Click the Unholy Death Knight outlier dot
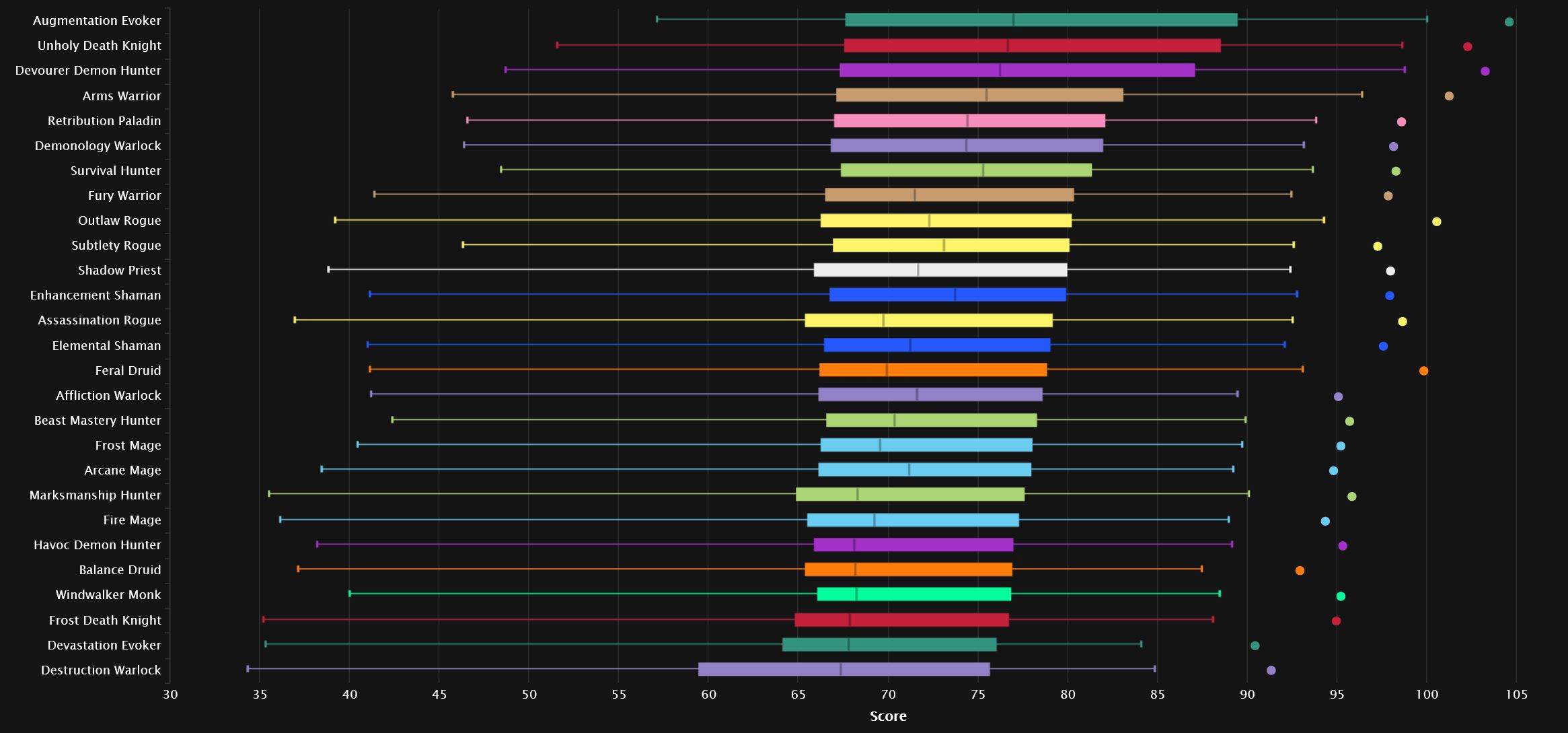 tap(1468, 46)
